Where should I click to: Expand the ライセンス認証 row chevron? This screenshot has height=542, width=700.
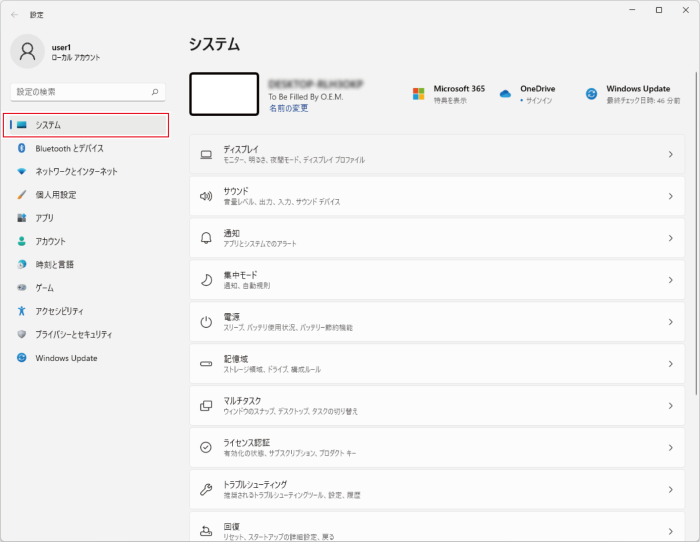point(671,448)
